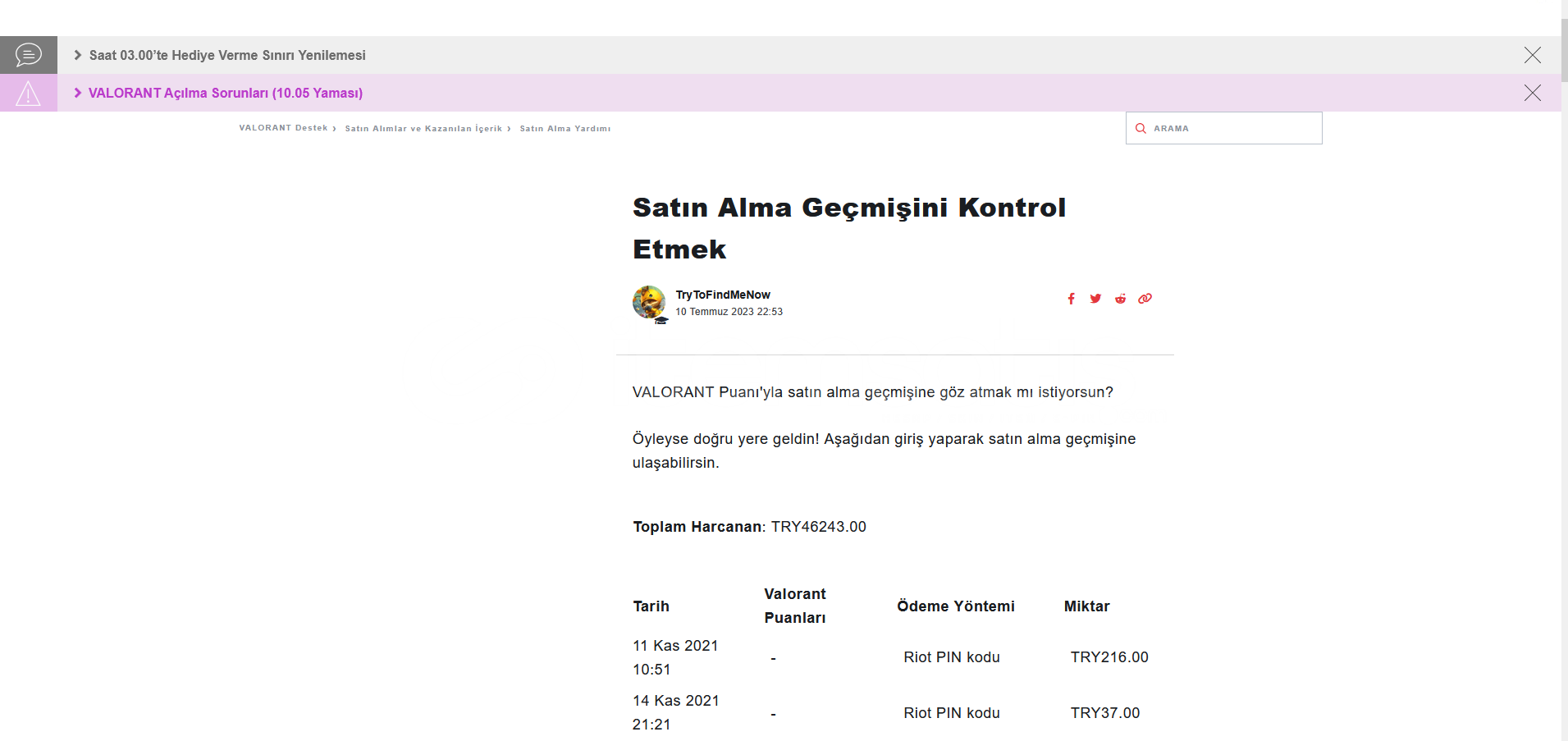The width and height of the screenshot is (1568, 741).
Task: Click amount TRY37.00
Action: [1105, 713]
